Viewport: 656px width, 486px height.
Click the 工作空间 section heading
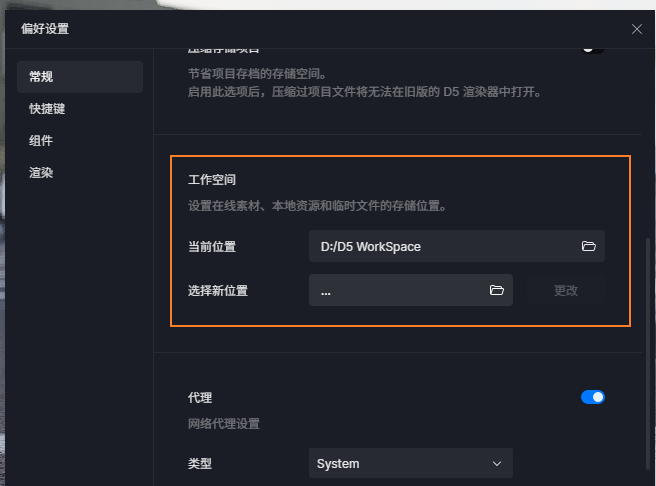coord(212,180)
